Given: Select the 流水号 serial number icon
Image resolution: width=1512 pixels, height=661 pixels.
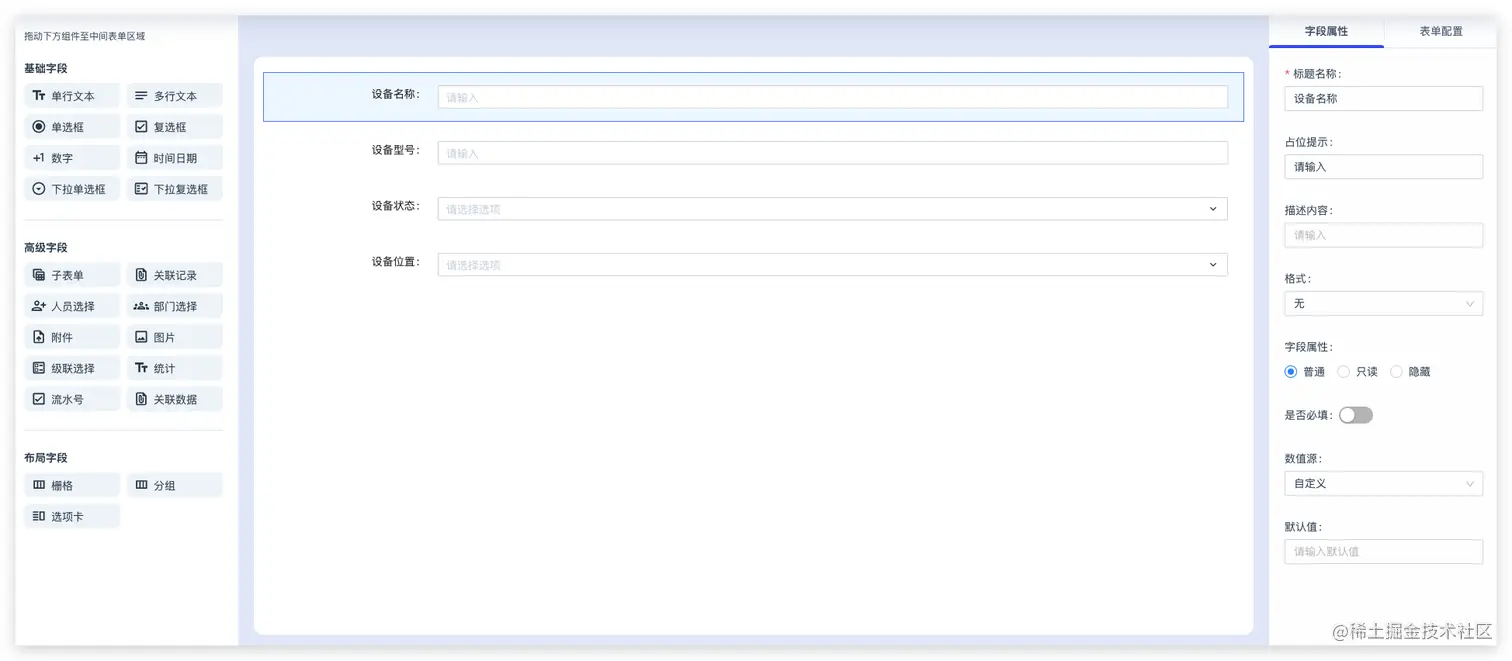Looking at the screenshot, I should coord(39,399).
